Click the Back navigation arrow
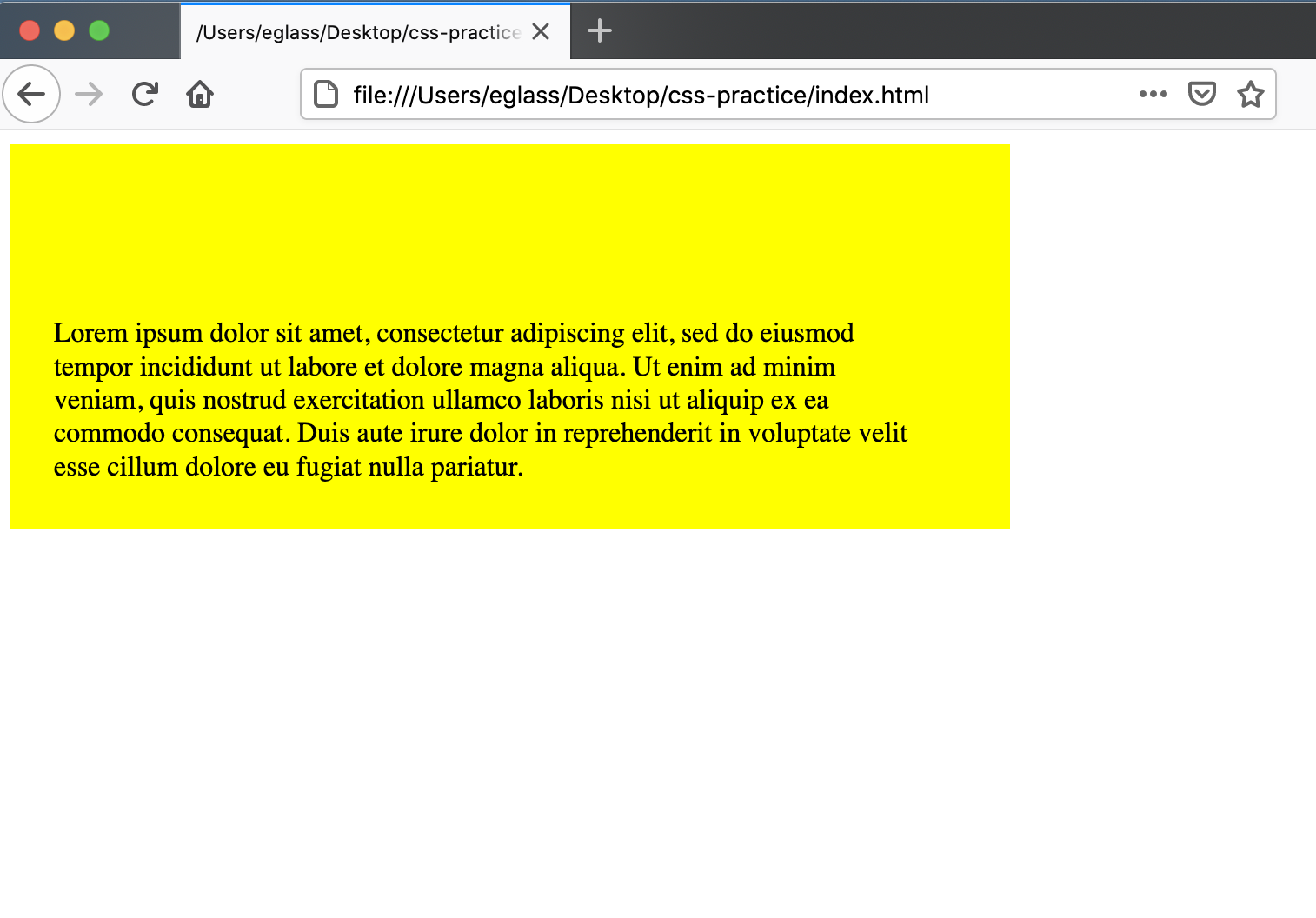The width and height of the screenshot is (1316, 918). [31, 94]
